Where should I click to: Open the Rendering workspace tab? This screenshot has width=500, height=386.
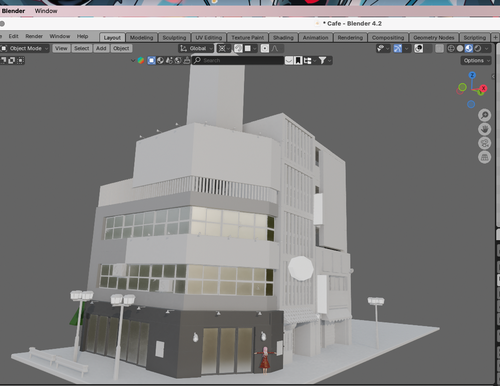(350, 38)
